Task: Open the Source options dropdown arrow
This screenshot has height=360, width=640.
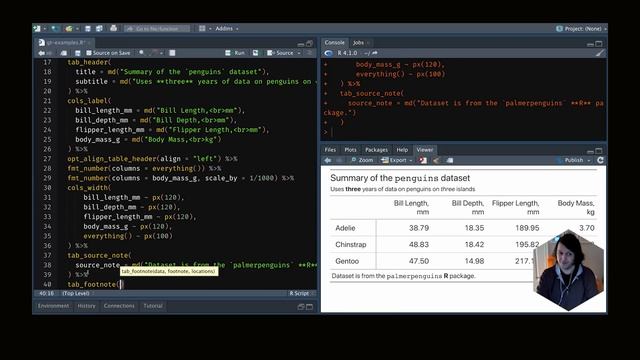Action: click(x=299, y=53)
